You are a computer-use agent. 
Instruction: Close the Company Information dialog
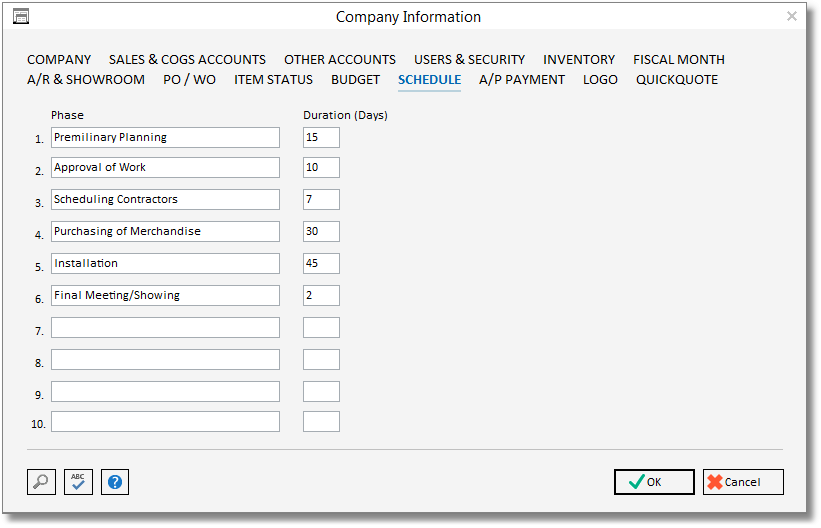point(792,16)
